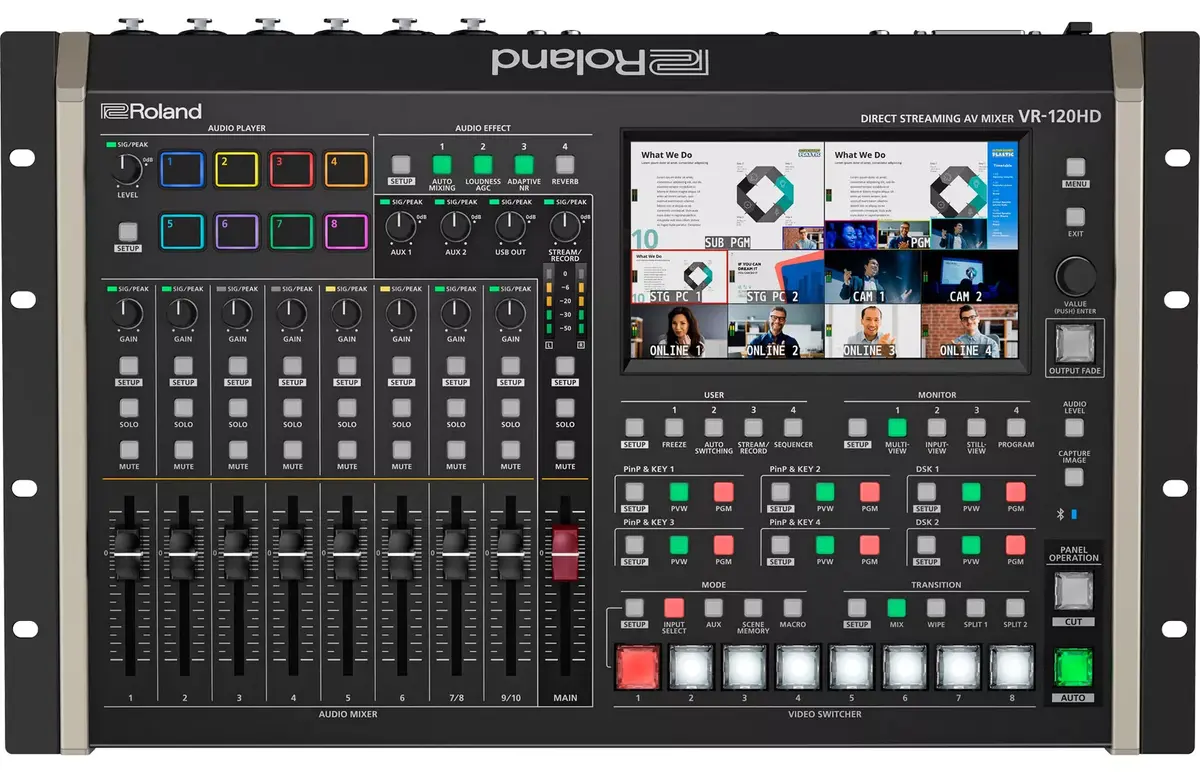Click the VALUE (PUSH) ENTER knob

pyautogui.click(x=1075, y=276)
